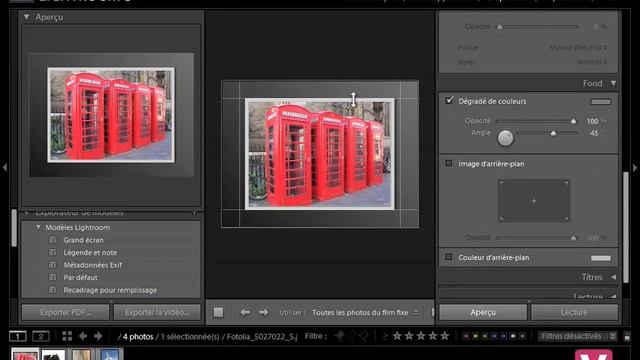Uncheck Dégradé de couleurs checkbox
Screen dimensions: 640x360
449,100
